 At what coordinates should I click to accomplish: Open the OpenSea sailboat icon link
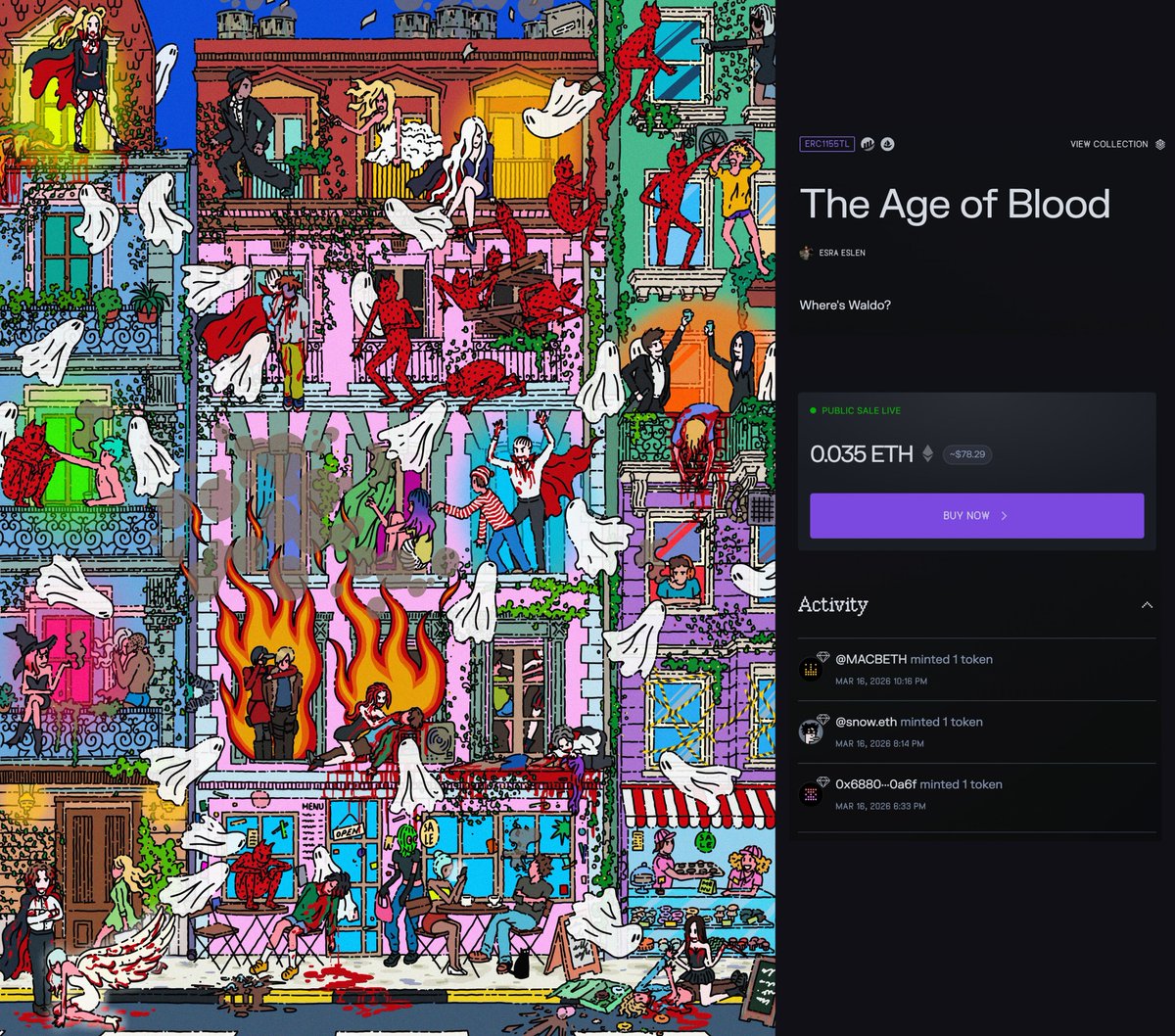[887, 144]
